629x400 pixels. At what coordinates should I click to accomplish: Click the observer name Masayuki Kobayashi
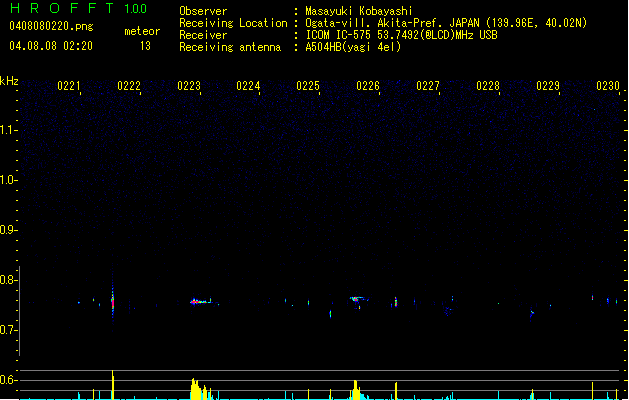click(x=359, y=11)
